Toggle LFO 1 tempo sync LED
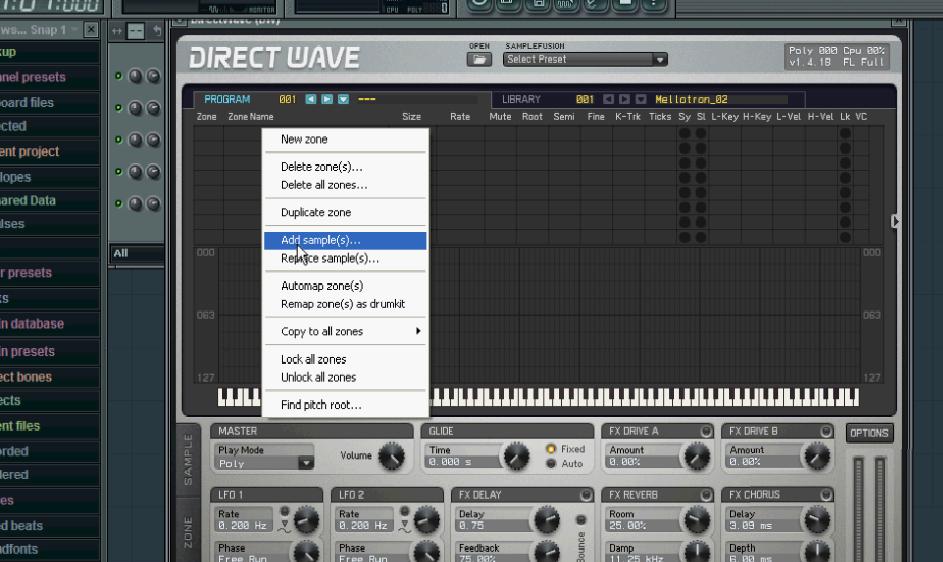The height and width of the screenshot is (562, 943). click(x=284, y=511)
